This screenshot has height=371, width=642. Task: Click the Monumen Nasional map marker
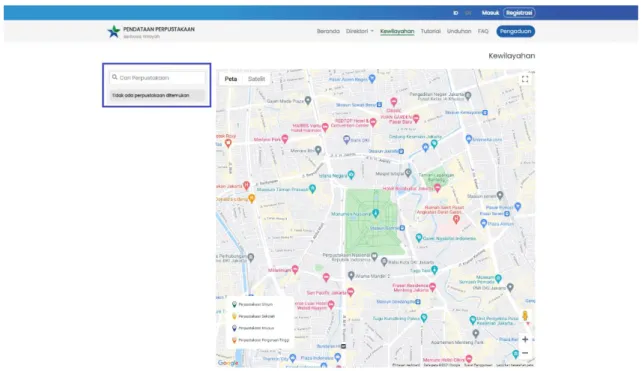(x=375, y=213)
